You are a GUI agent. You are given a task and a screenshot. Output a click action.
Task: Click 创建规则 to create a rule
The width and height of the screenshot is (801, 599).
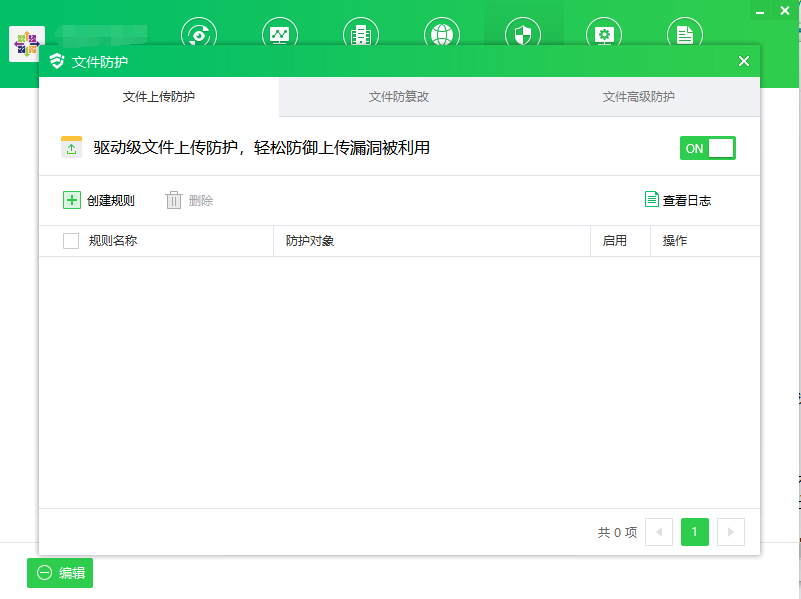99,200
